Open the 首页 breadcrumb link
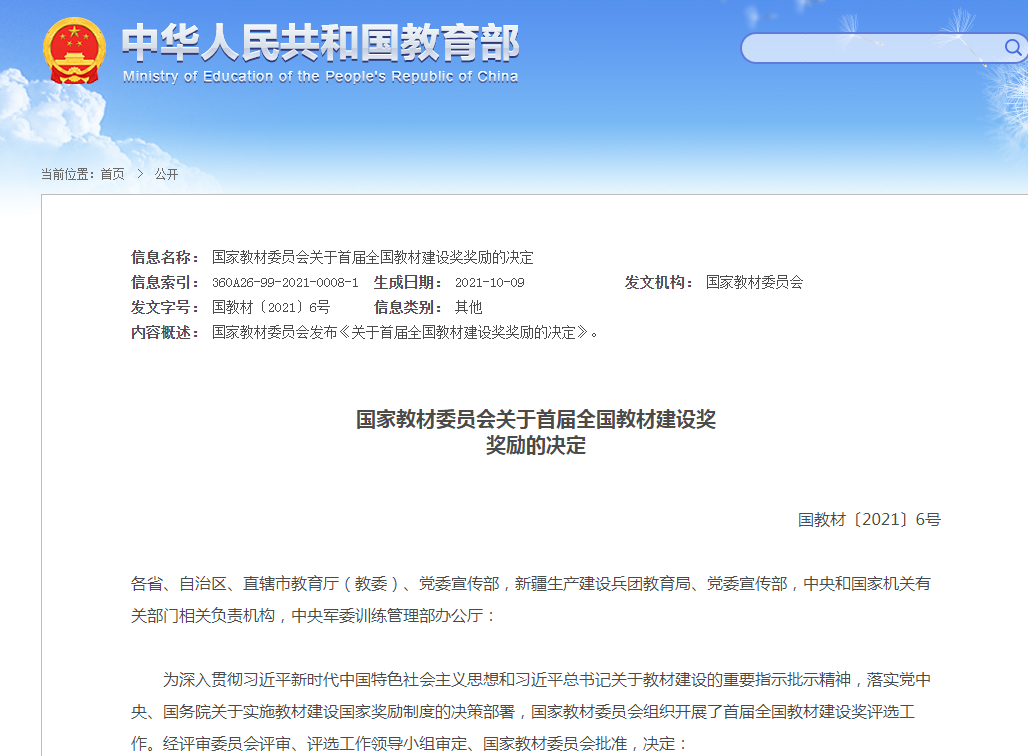 (113, 174)
